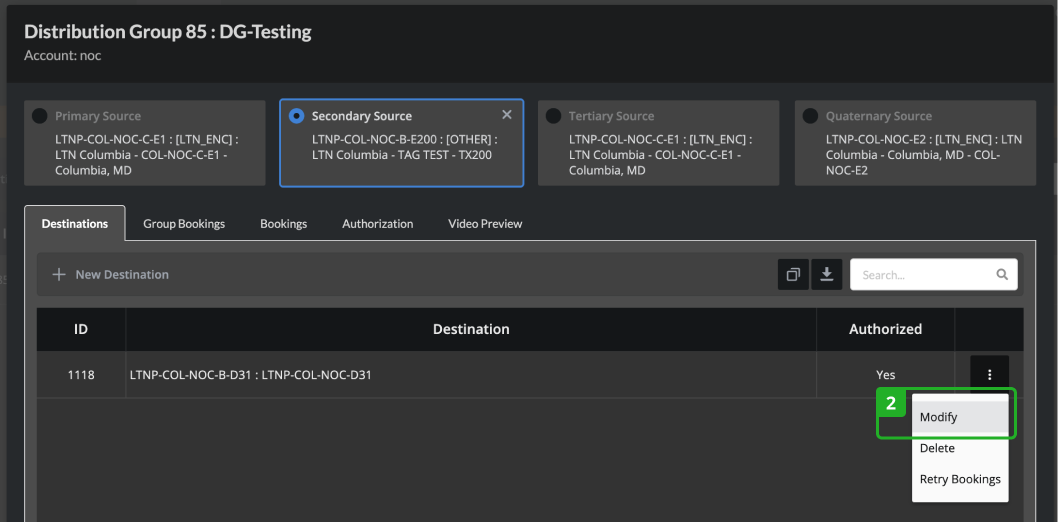Open the Authorization tab
Screen dimensions: 1058x522
[378, 224]
